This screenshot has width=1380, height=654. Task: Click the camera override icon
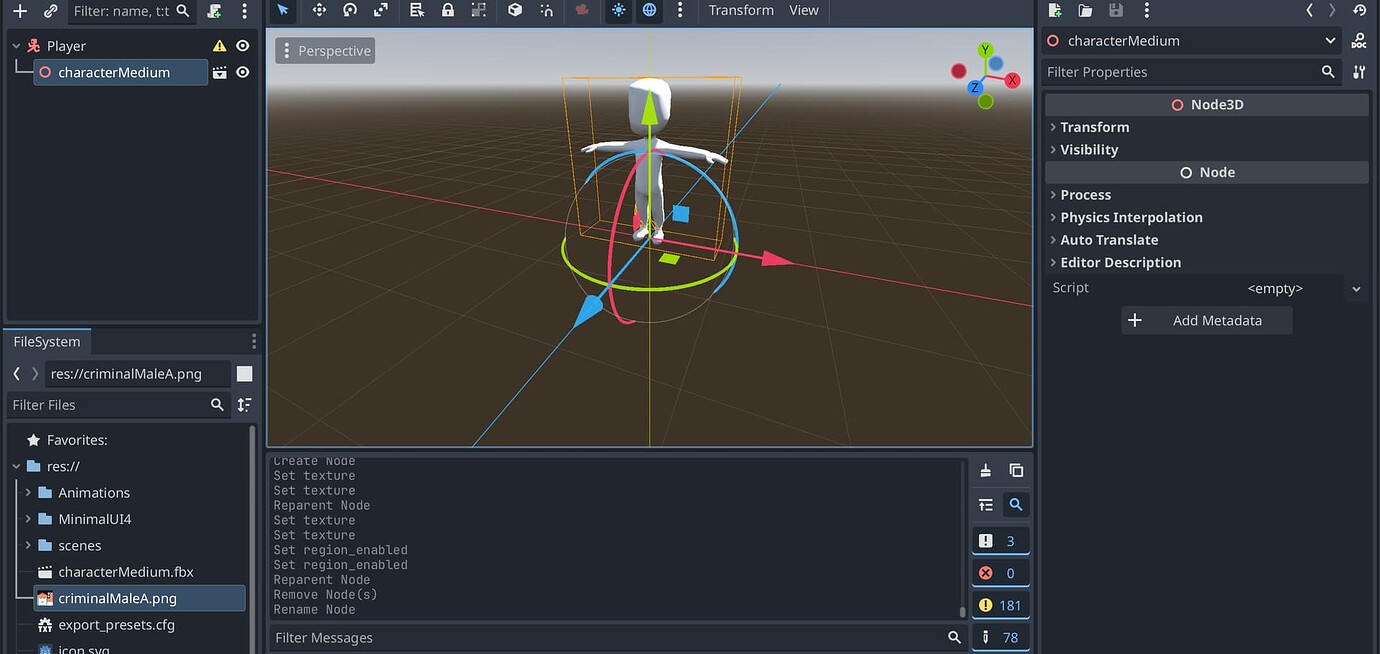click(x=582, y=10)
